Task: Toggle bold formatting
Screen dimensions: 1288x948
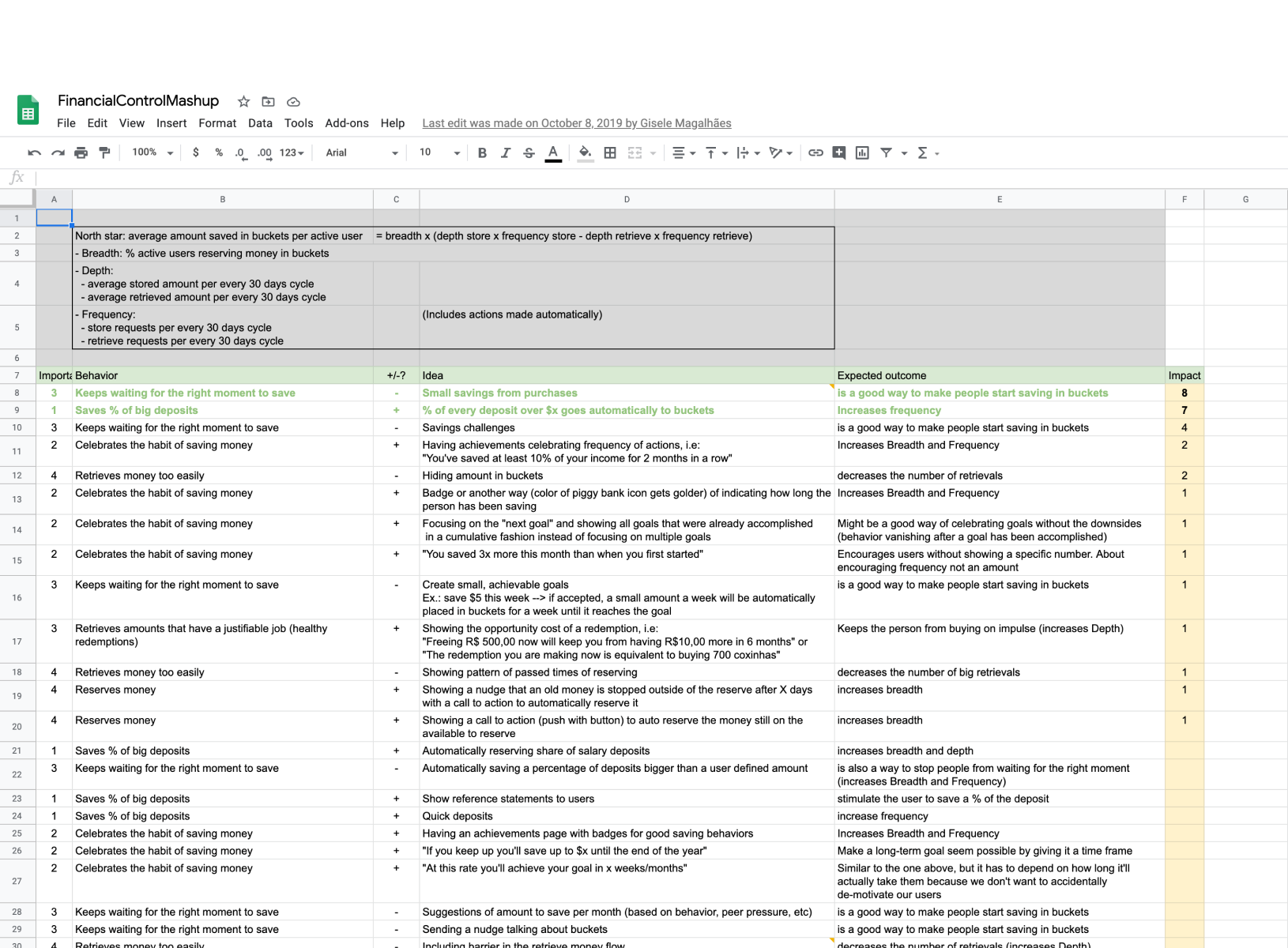Action: tap(482, 153)
